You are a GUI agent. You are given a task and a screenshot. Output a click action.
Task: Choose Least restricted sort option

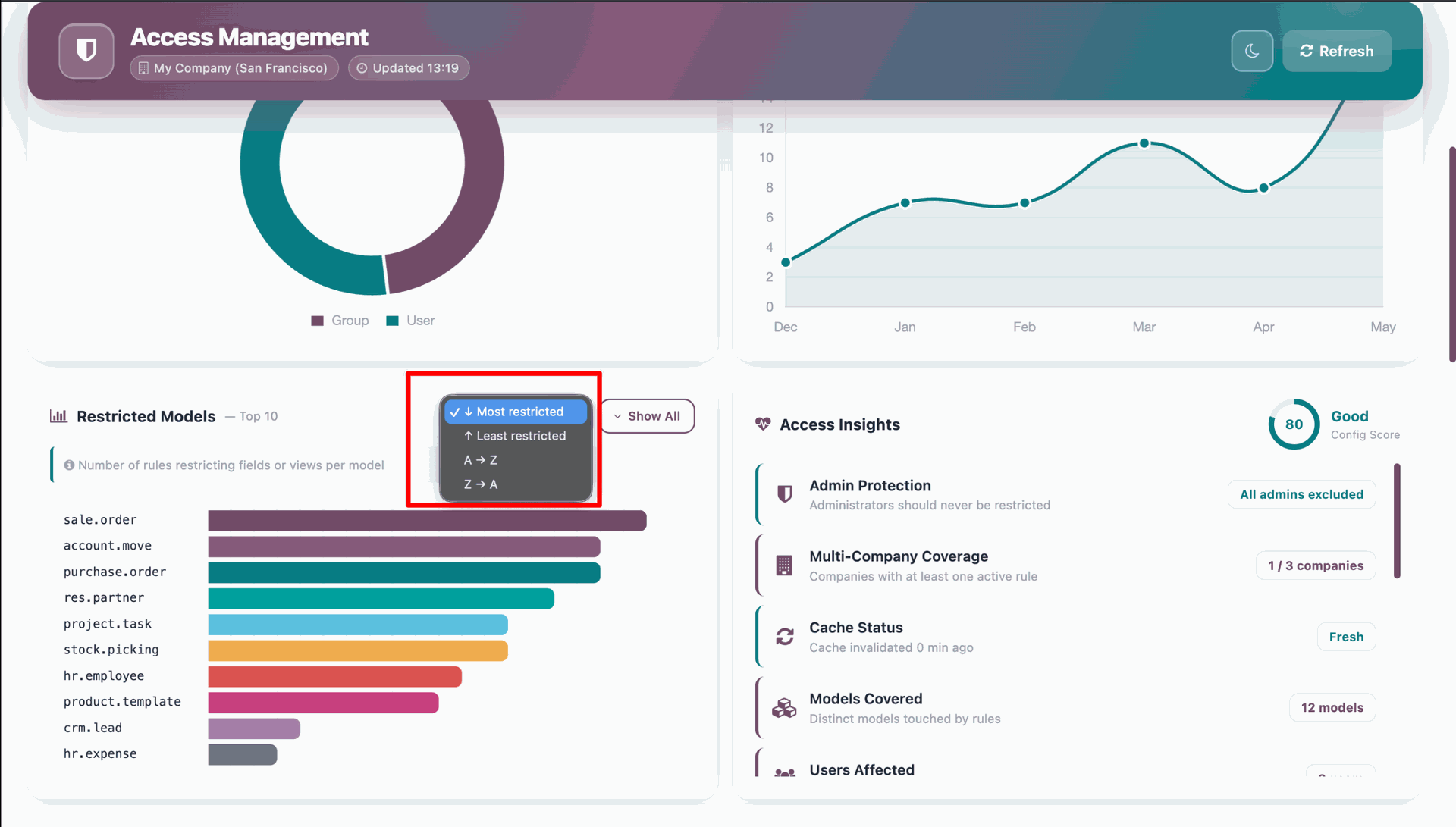[x=516, y=436]
